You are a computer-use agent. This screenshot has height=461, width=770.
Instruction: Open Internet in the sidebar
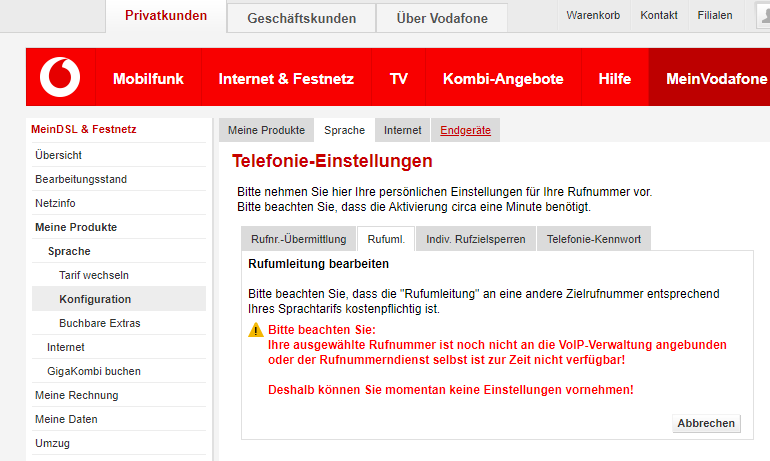[119, 347]
